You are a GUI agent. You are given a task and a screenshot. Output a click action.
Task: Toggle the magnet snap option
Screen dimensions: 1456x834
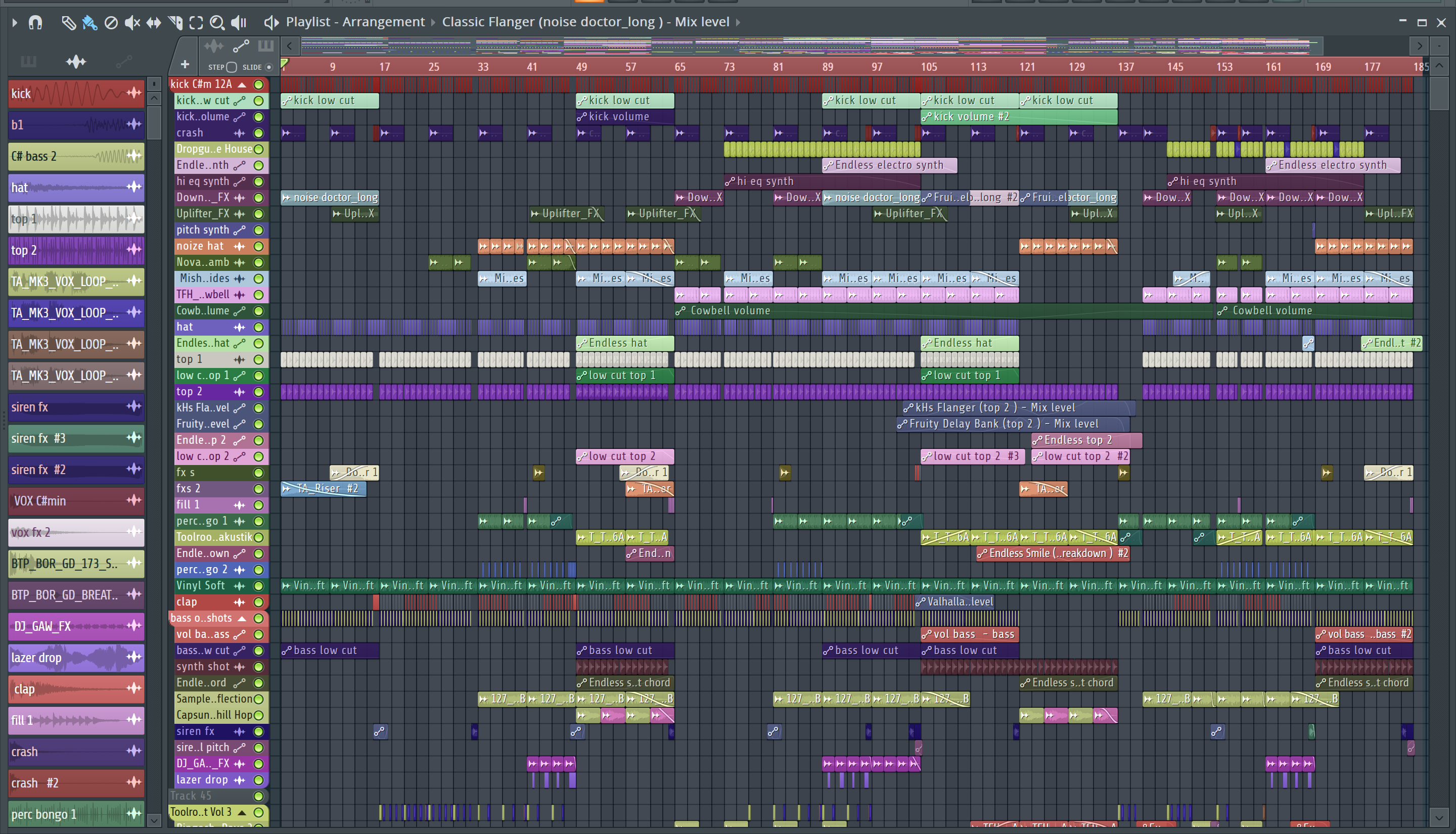tap(35, 22)
